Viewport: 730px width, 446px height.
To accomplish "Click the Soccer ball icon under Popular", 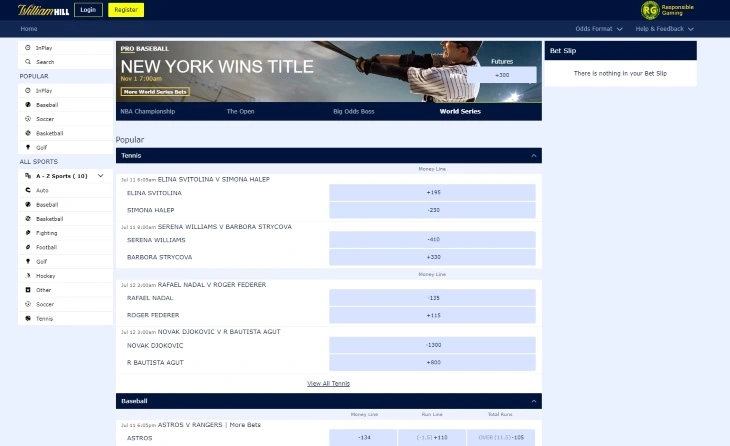I will point(28,119).
